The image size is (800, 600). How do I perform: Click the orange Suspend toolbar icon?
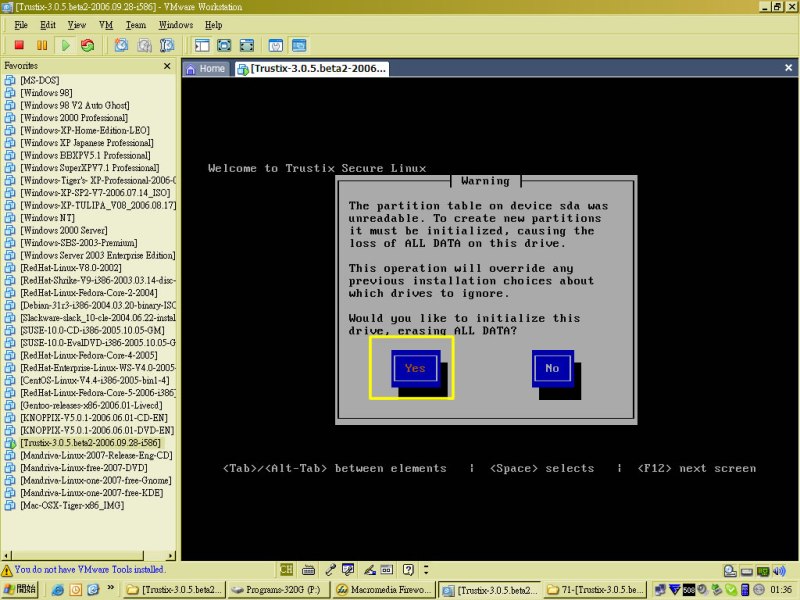42,45
